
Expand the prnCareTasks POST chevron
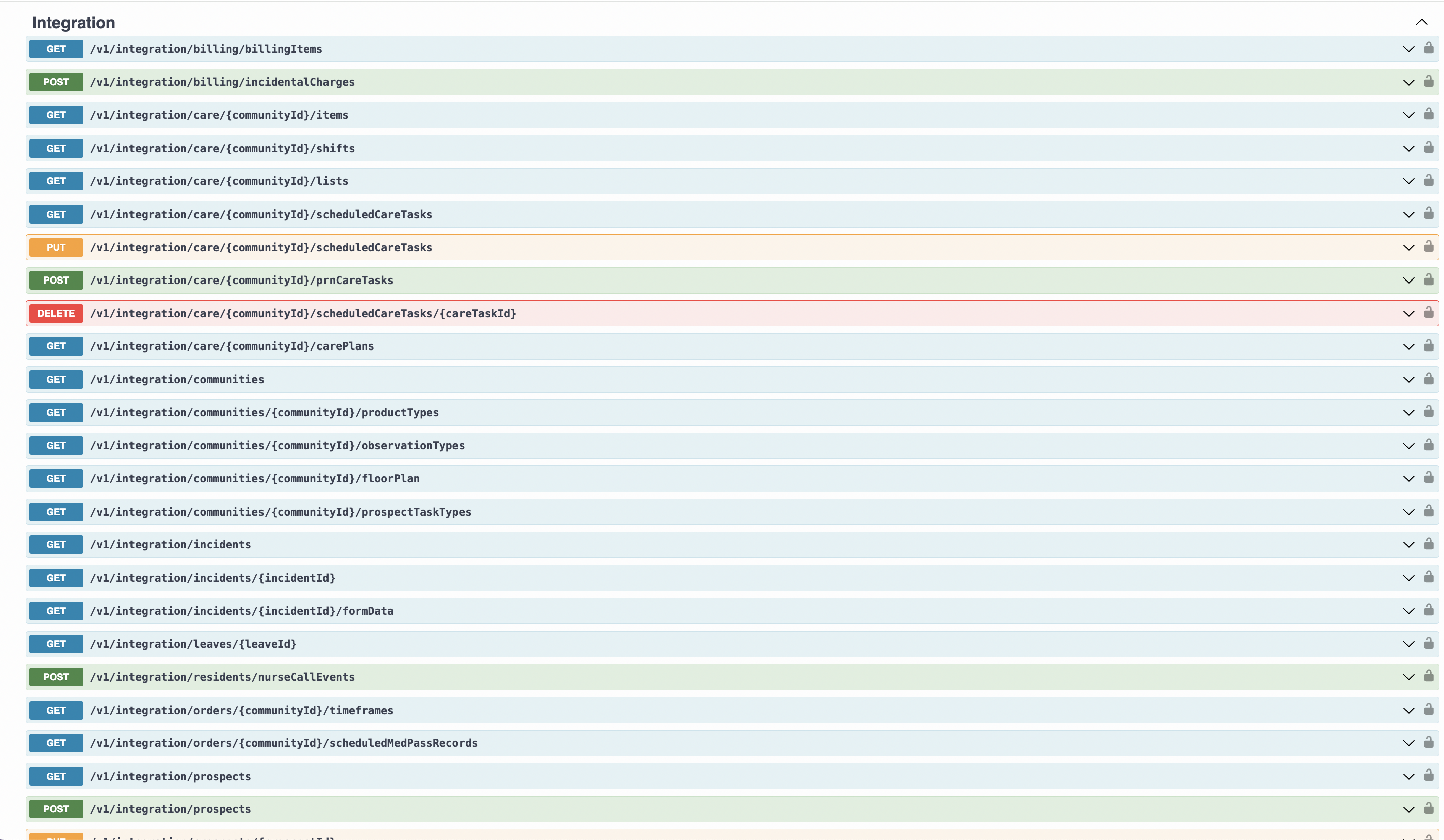tap(1408, 281)
